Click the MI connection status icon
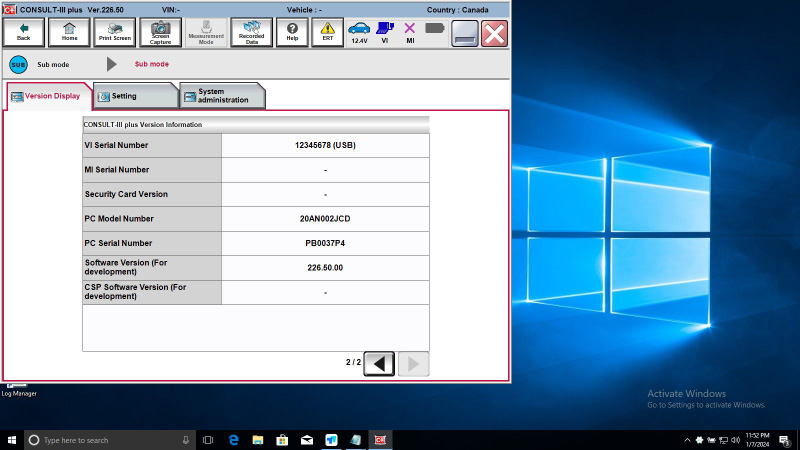 click(x=410, y=33)
